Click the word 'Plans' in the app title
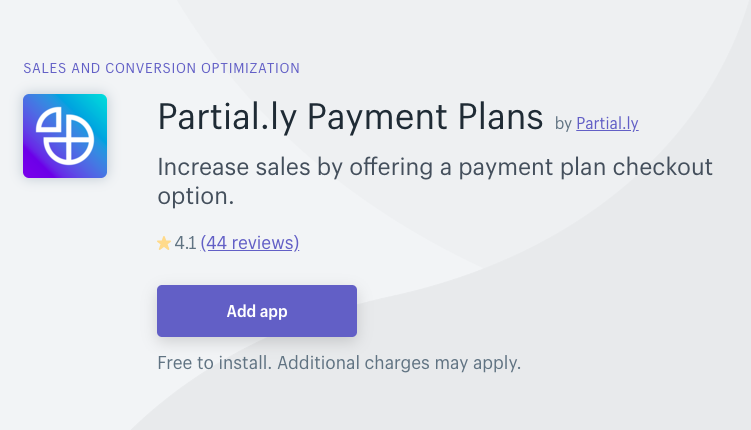Image resolution: width=751 pixels, height=430 pixels. tap(501, 116)
